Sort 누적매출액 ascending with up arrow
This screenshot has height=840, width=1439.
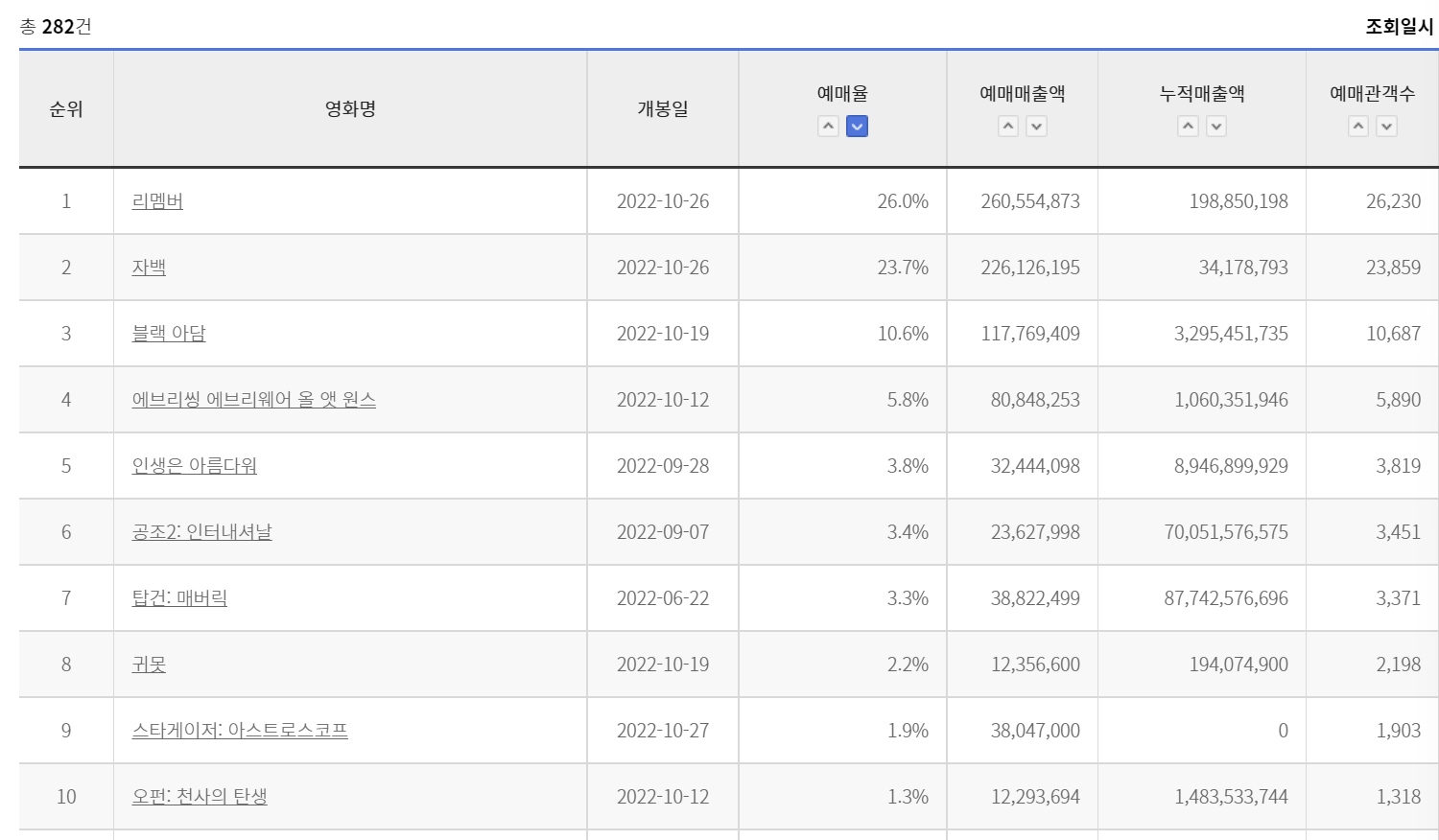click(x=1188, y=127)
